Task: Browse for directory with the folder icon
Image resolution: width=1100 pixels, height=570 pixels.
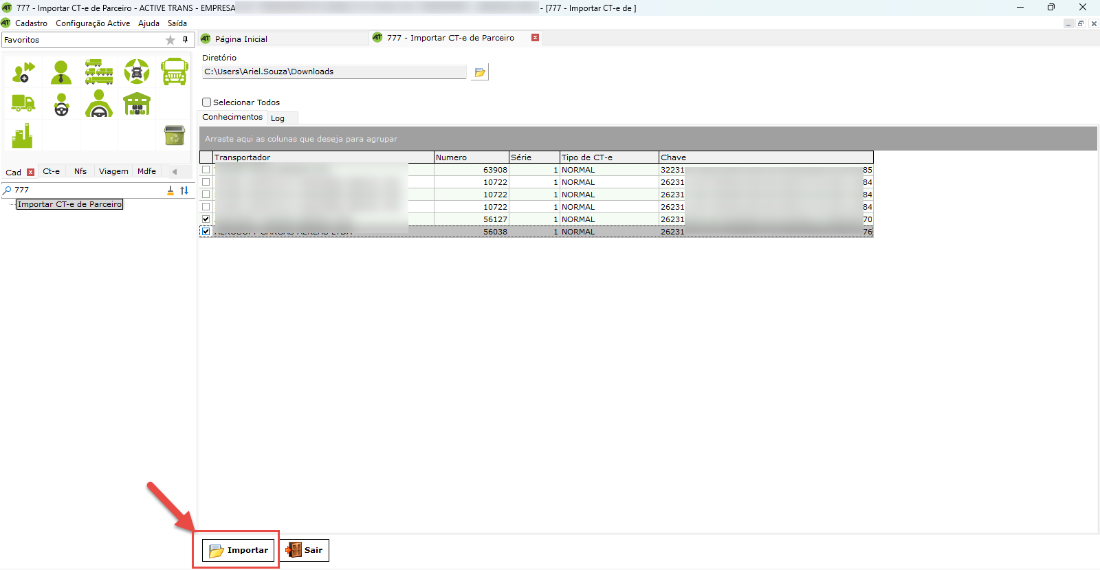Action: (x=480, y=72)
